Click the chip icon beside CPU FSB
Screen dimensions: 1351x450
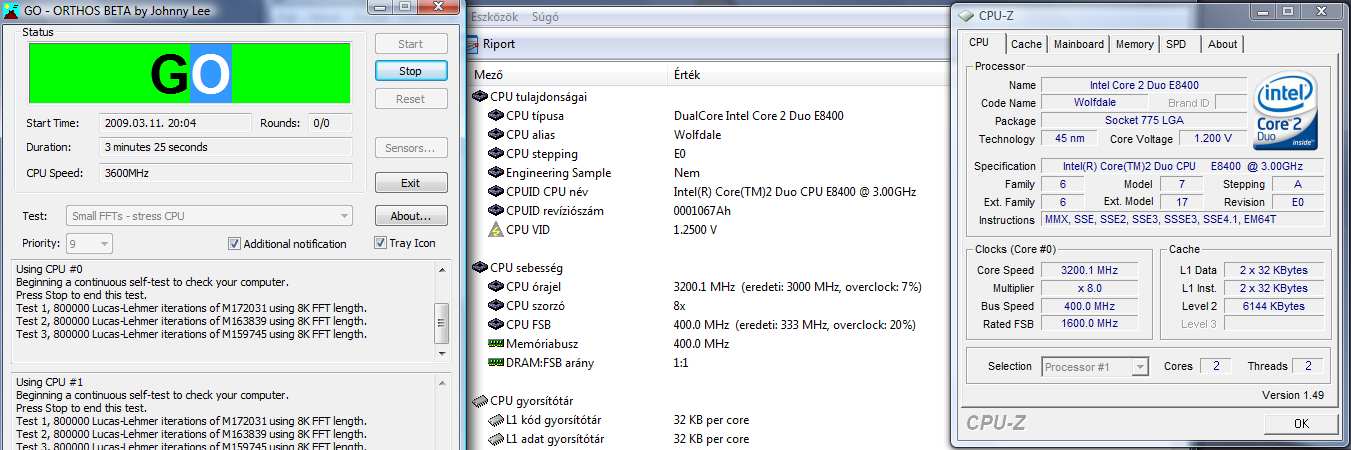point(496,325)
